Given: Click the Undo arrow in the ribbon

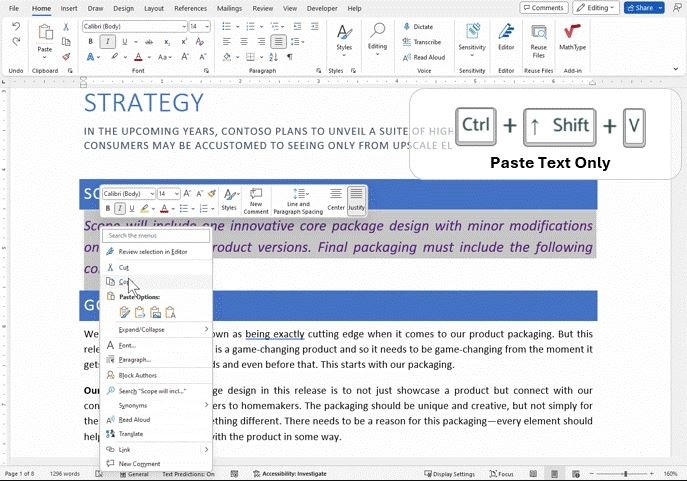Looking at the screenshot, I should (x=16, y=41).
